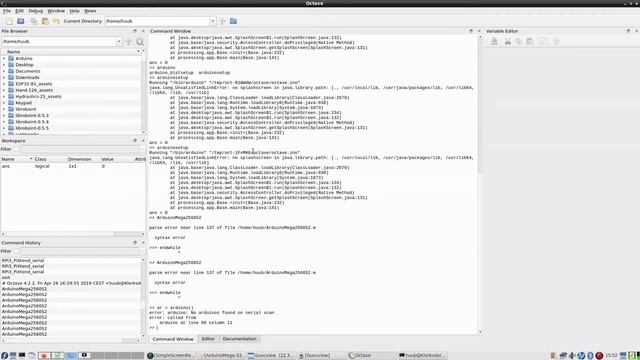Screen dimensions: 640x360
Task: Open the Current Directory dropdown
Action: [x=212, y=21]
